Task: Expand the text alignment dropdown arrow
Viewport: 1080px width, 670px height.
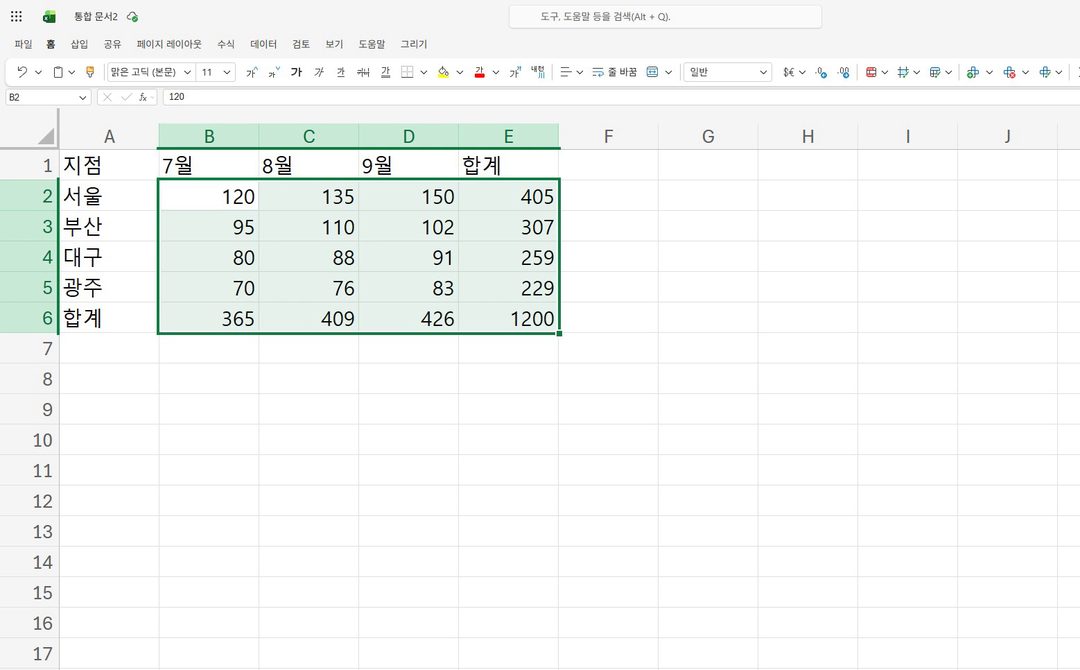Action: [579, 72]
